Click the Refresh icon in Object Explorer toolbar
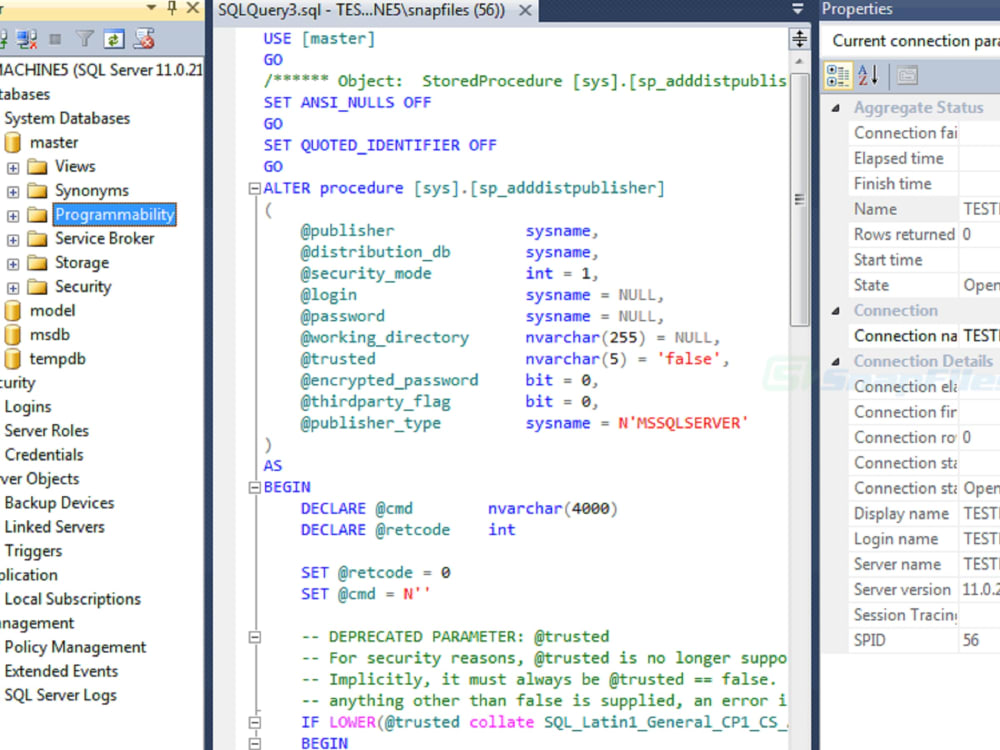The image size is (1000, 750). pos(114,40)
